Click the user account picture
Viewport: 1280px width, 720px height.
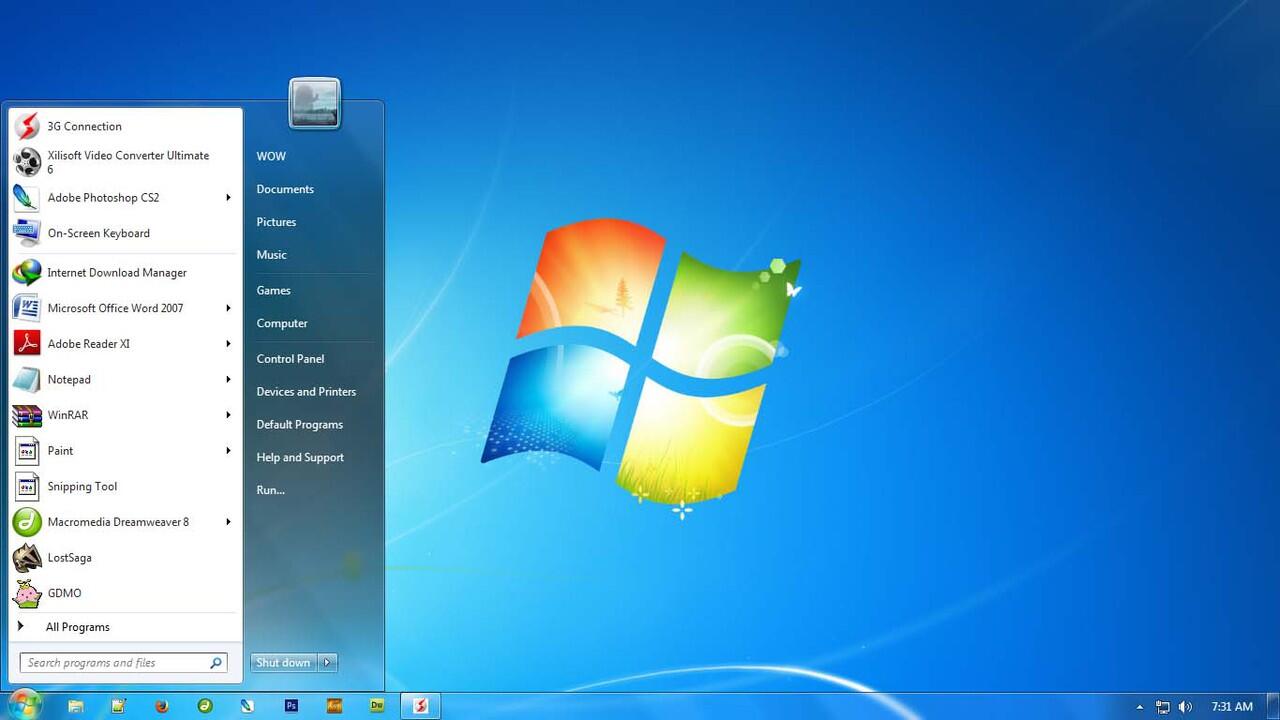tap(315, 104)
